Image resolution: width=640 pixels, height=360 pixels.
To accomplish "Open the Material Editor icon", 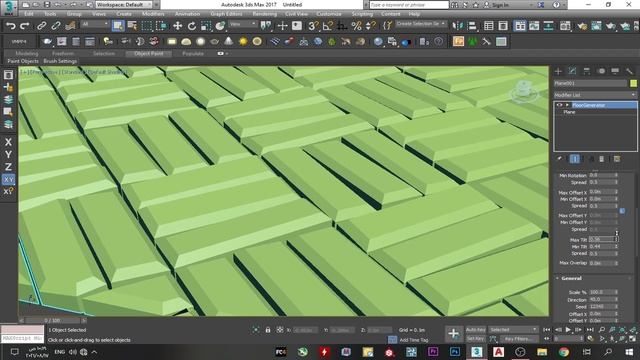I will (x=565, y=26).
